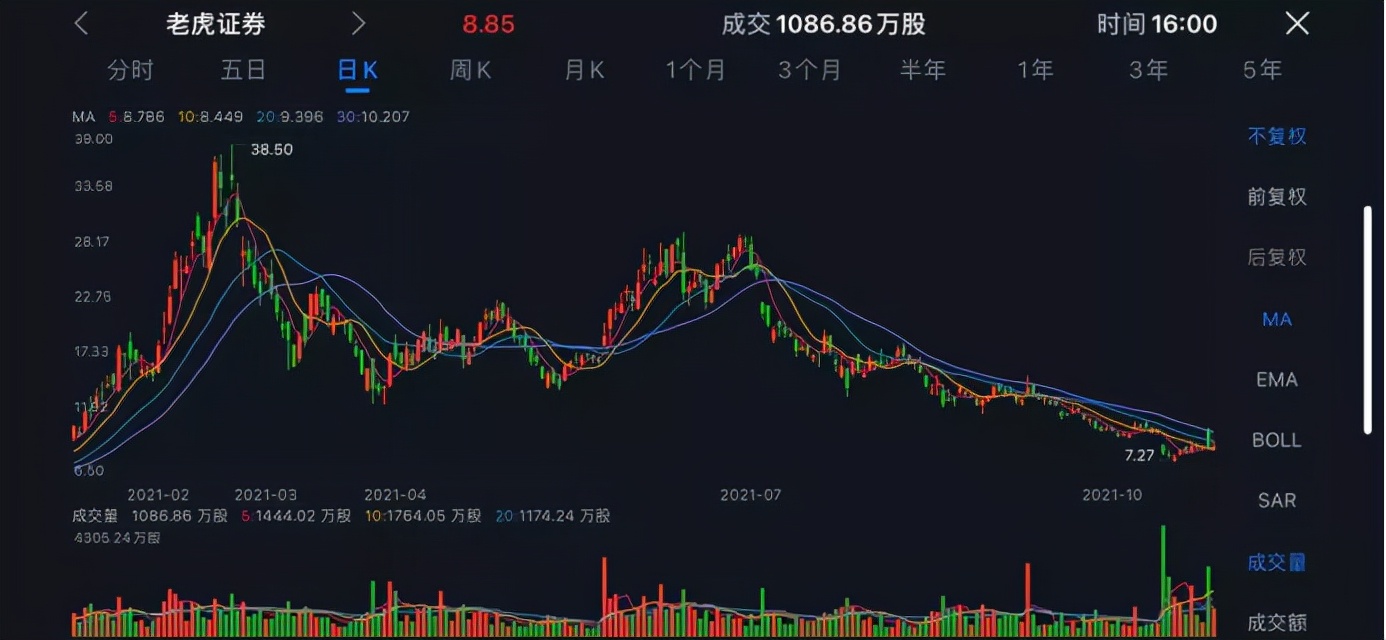Select the 五日 five-day tab
This screenshot has width=1386, height=640.
tap(243, 70)
